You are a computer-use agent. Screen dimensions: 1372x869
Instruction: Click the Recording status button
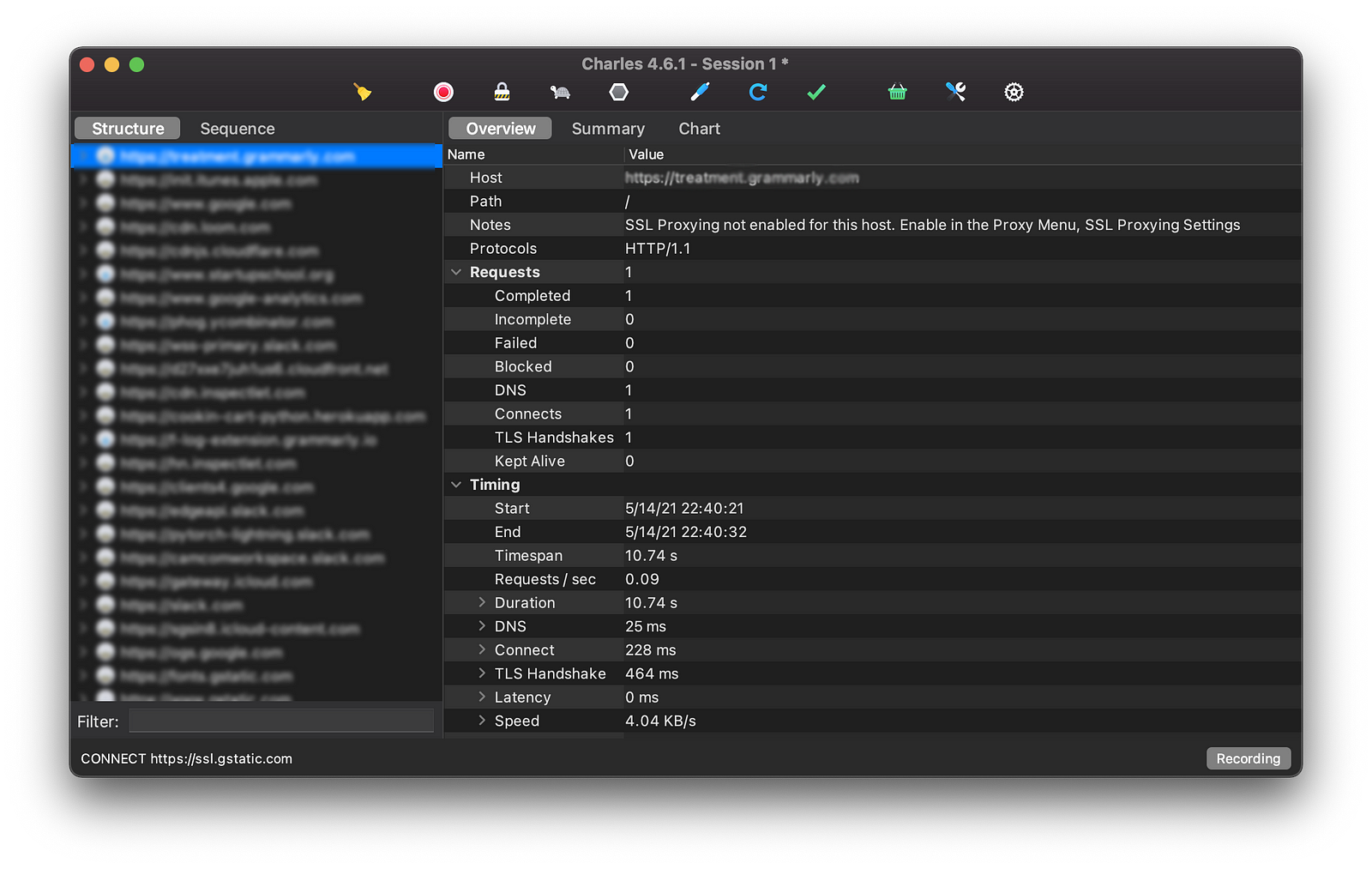(1248, 758)
